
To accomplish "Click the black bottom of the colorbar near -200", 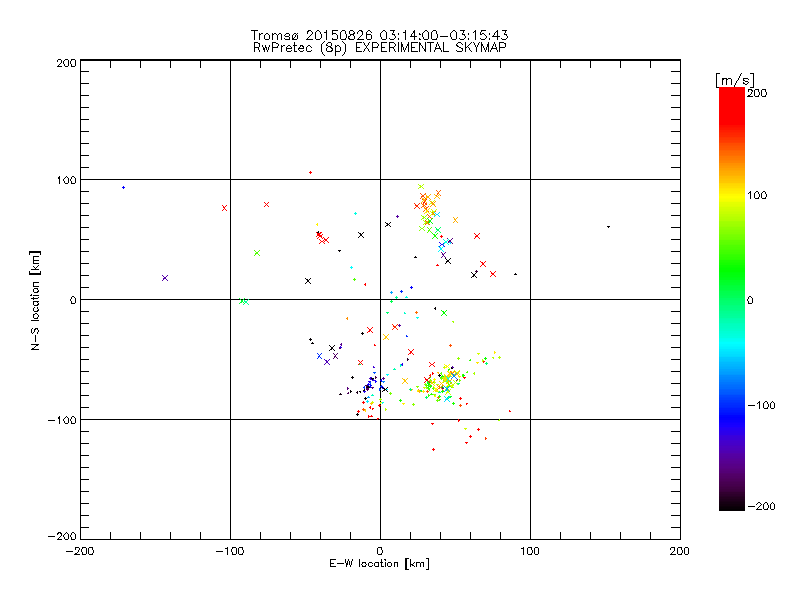I will coord(732,504).
